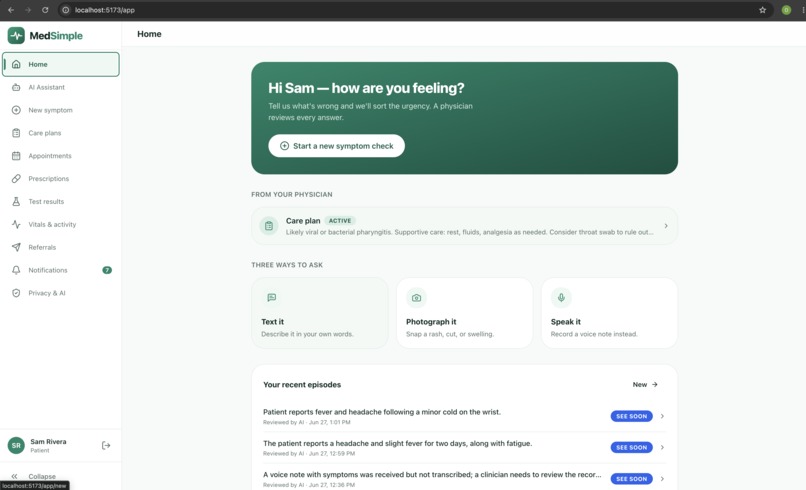Screen dimensions: 806x490
Task: Click the clipboard icon on Care plan card
Action: point(269,226)
